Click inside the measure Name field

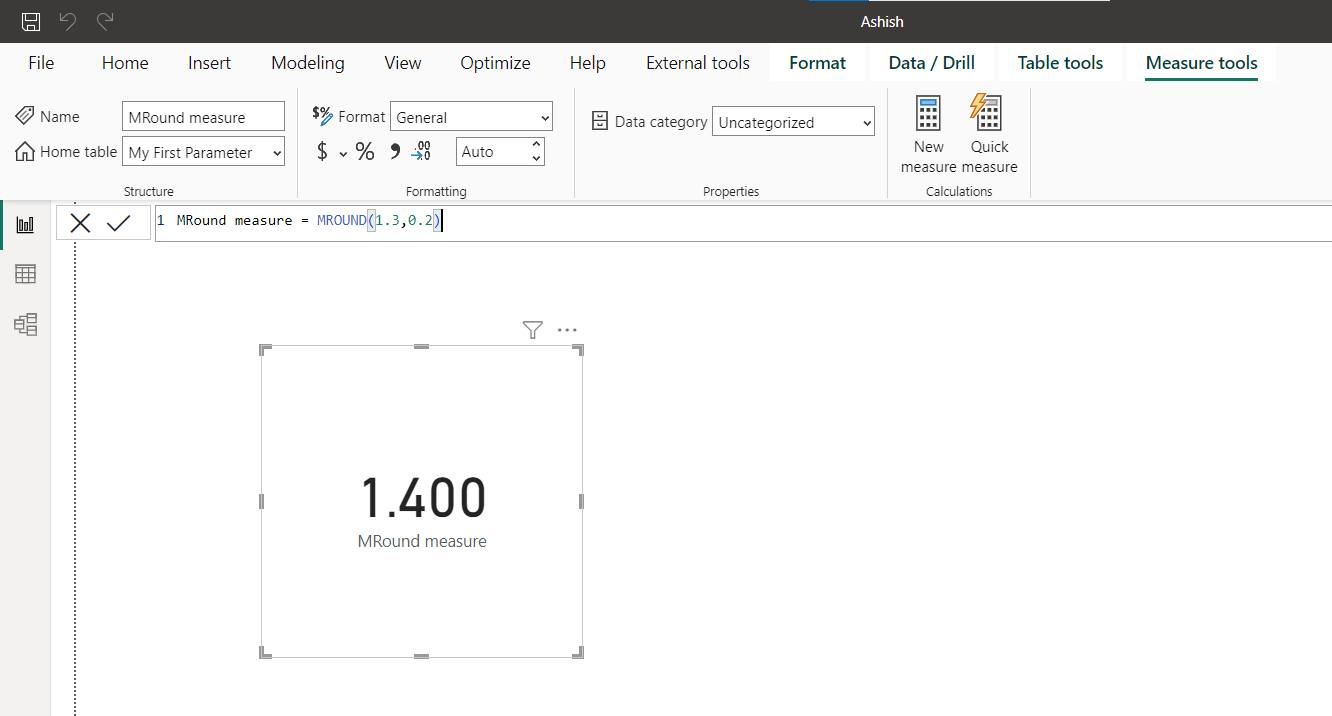pyautogui.click(x=203, y=116)
